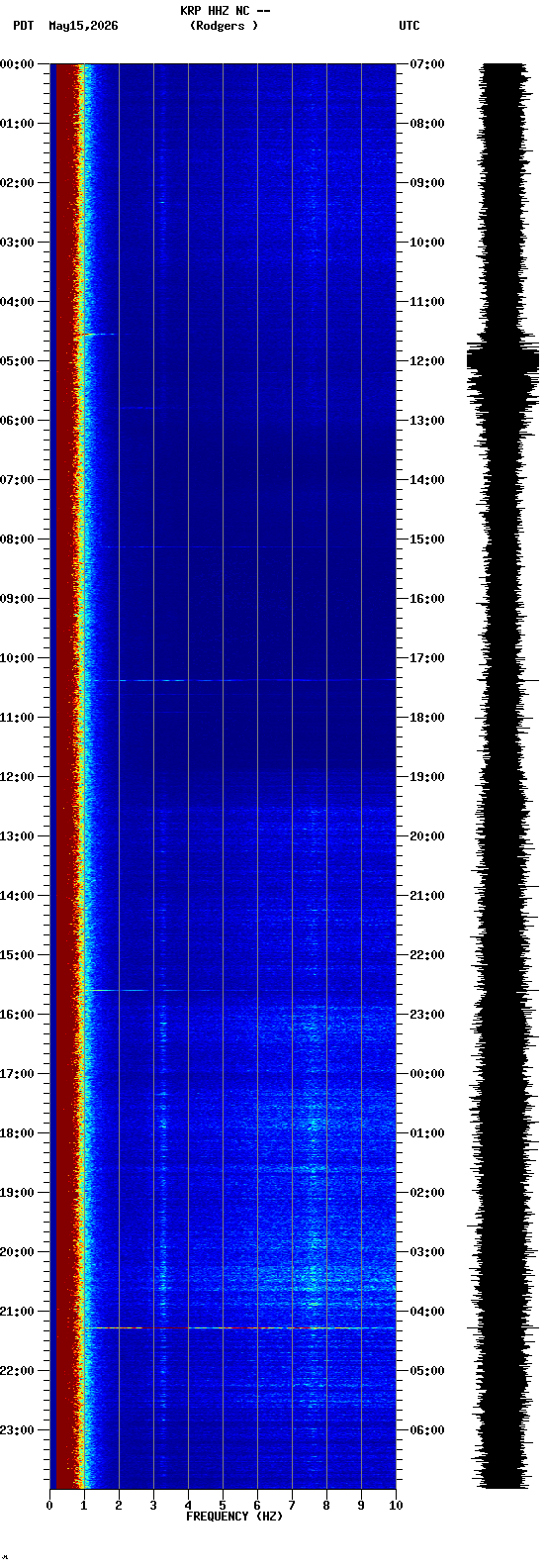Click the UTC time label '07:00'
This screenshot has height=1568, width=546.
click(427, 64)
